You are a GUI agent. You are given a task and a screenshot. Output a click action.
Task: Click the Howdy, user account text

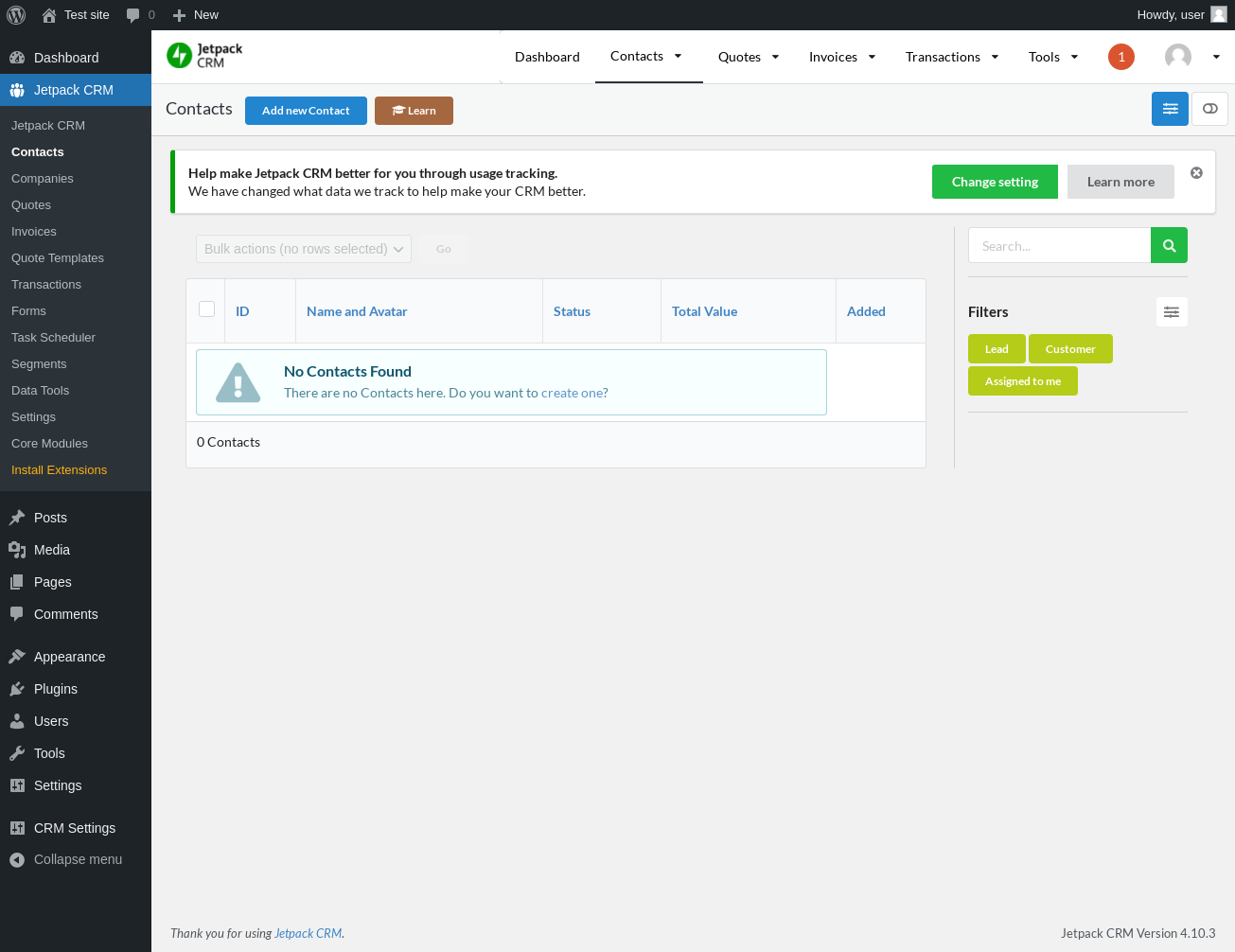point(1171,15)
